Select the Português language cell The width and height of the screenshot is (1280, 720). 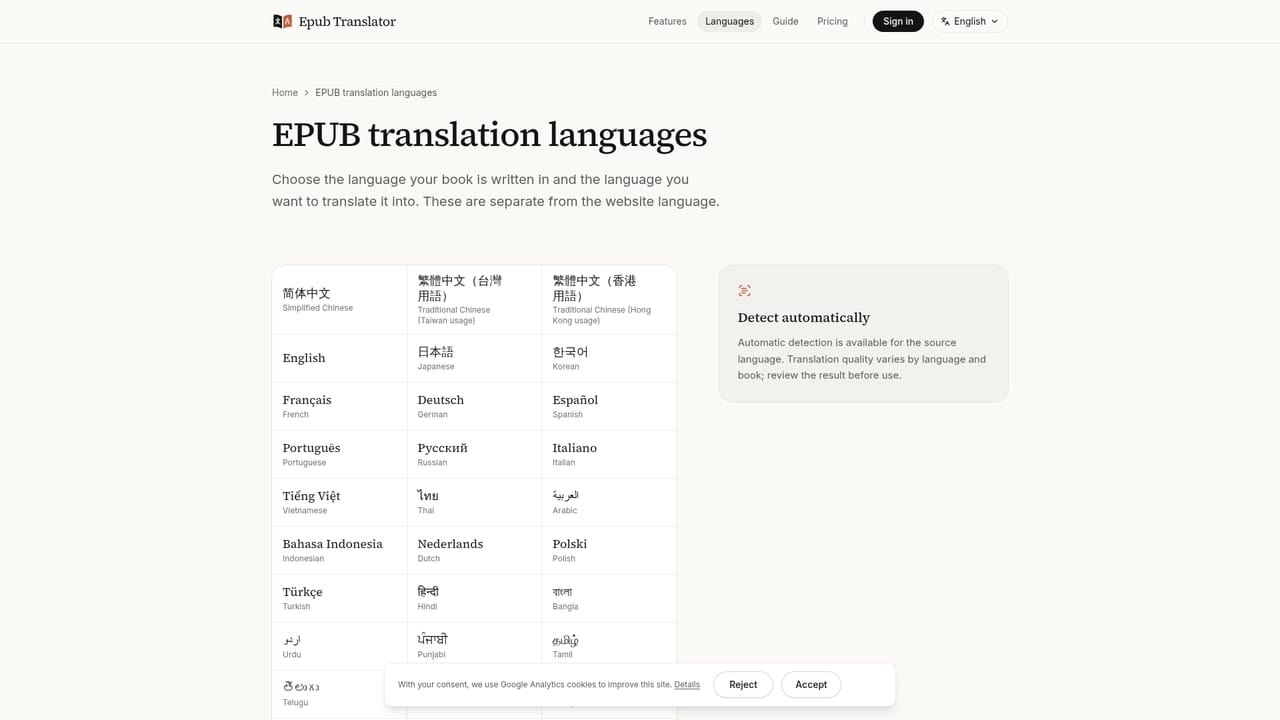(x=339, y=454)
